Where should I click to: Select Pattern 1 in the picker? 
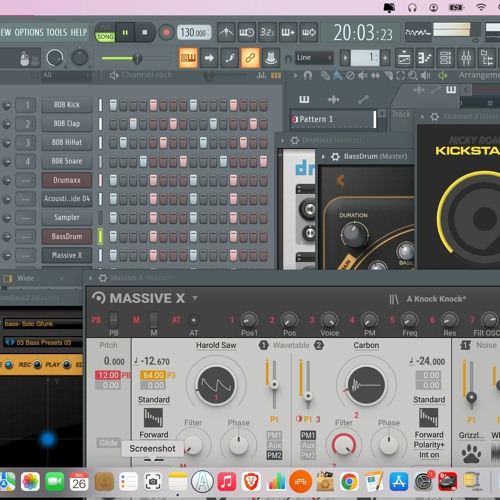[333, 119]
